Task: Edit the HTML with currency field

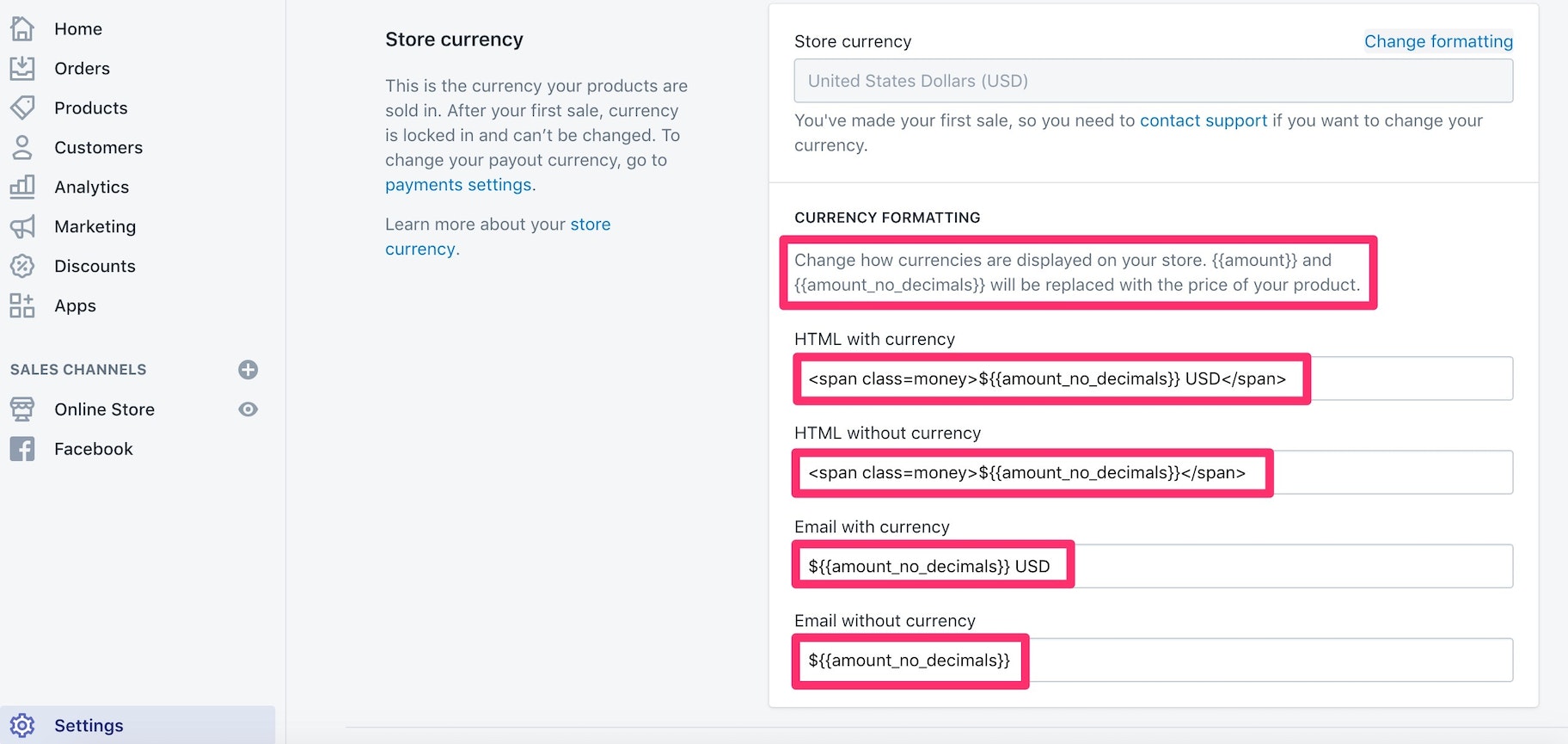Action: [x=1152, y=378]
